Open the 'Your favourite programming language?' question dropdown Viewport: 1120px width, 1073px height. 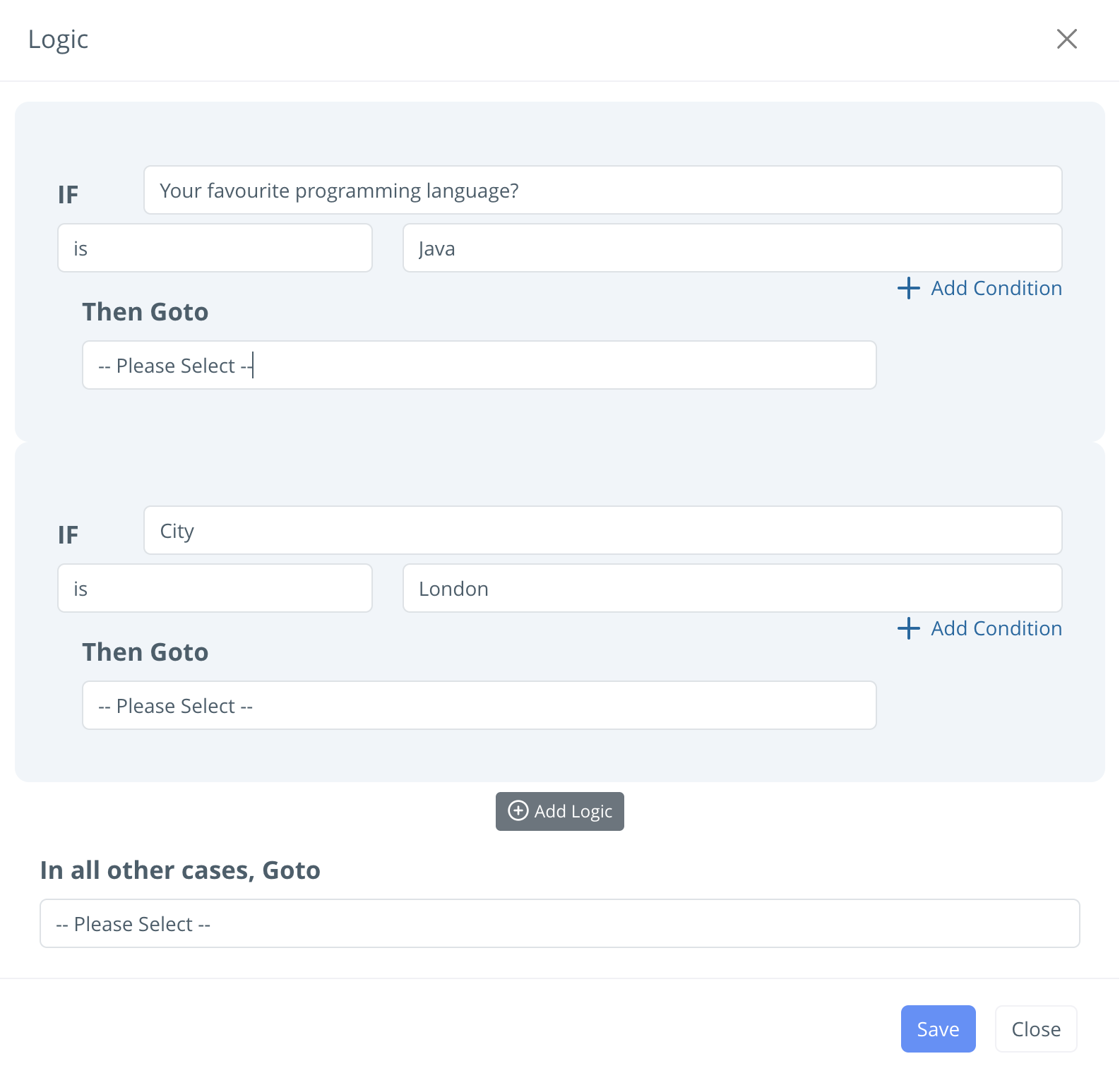click(x=602, y=191)
